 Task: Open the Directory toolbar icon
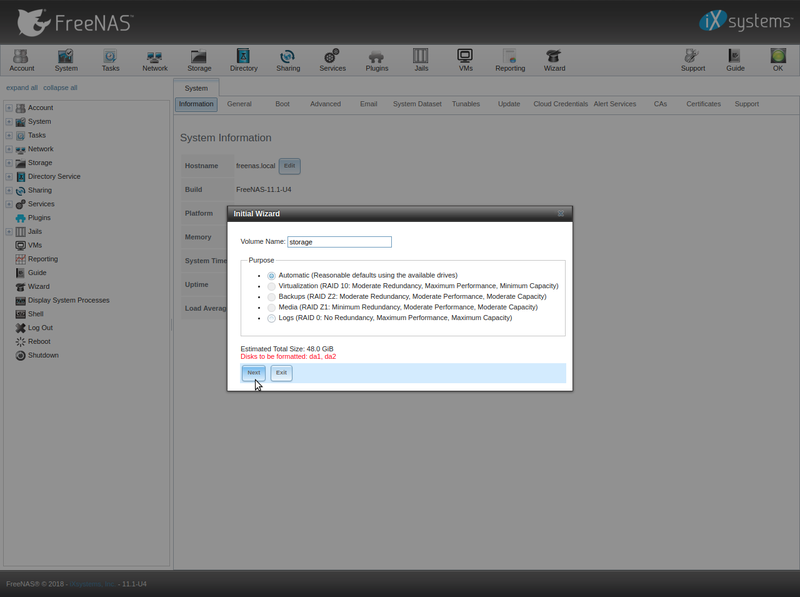pos(243,60)
